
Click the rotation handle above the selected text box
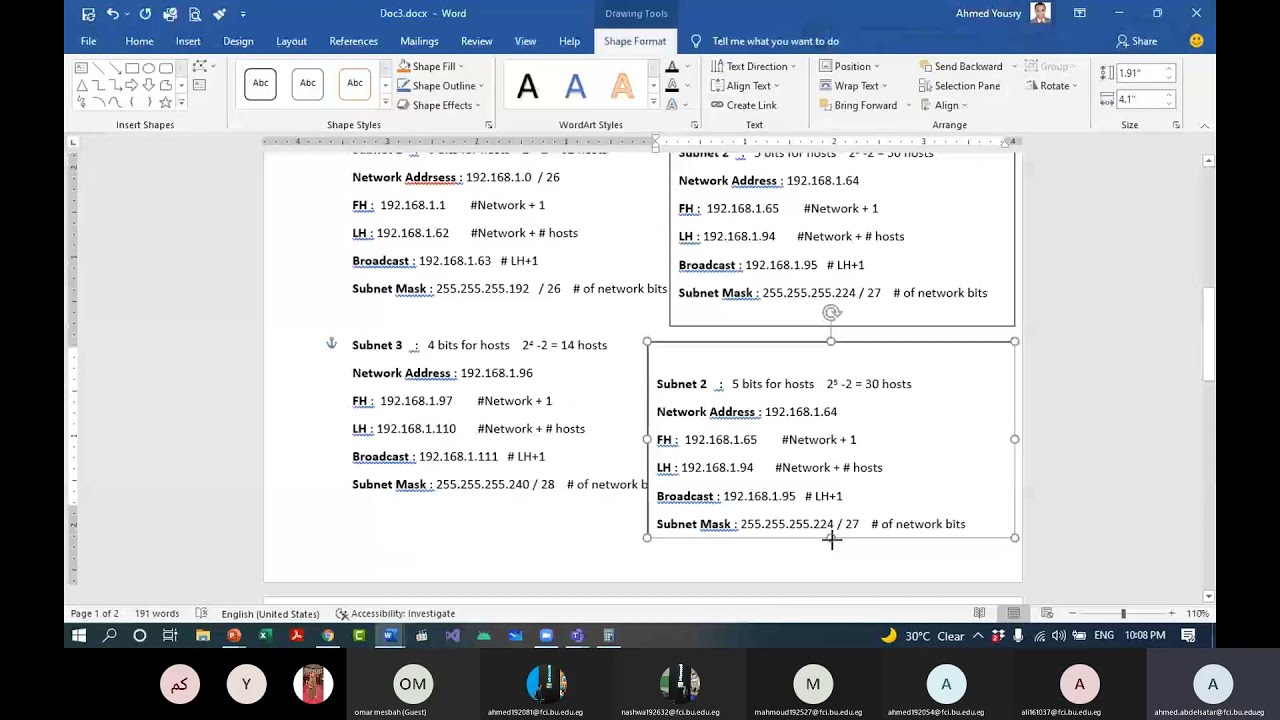click(832, 313)
